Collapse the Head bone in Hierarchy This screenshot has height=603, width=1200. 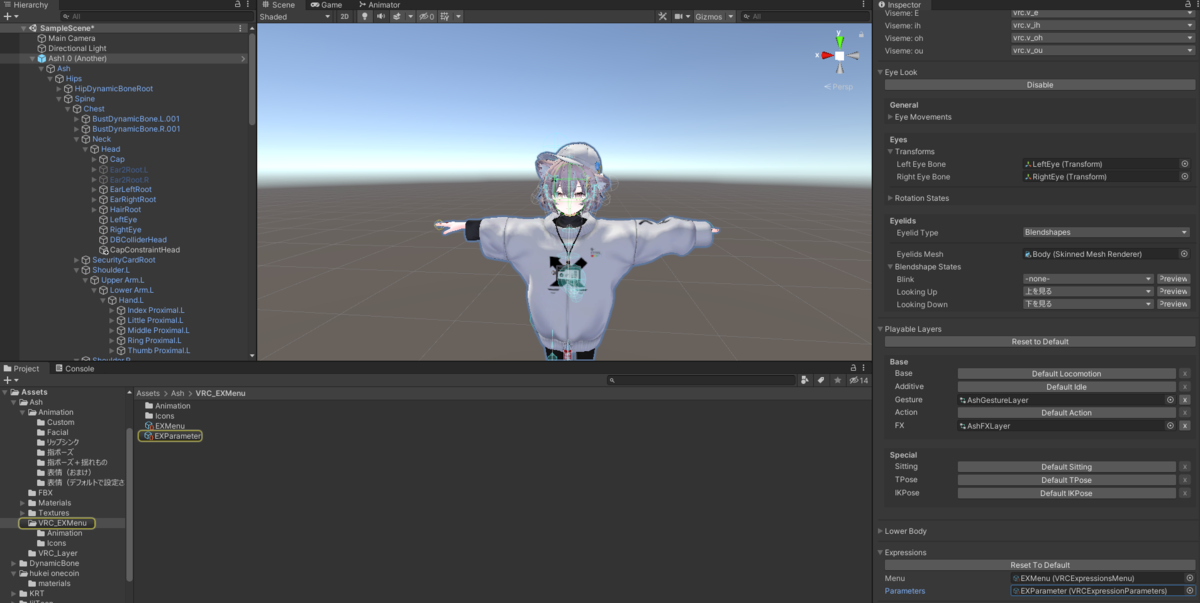85,149
